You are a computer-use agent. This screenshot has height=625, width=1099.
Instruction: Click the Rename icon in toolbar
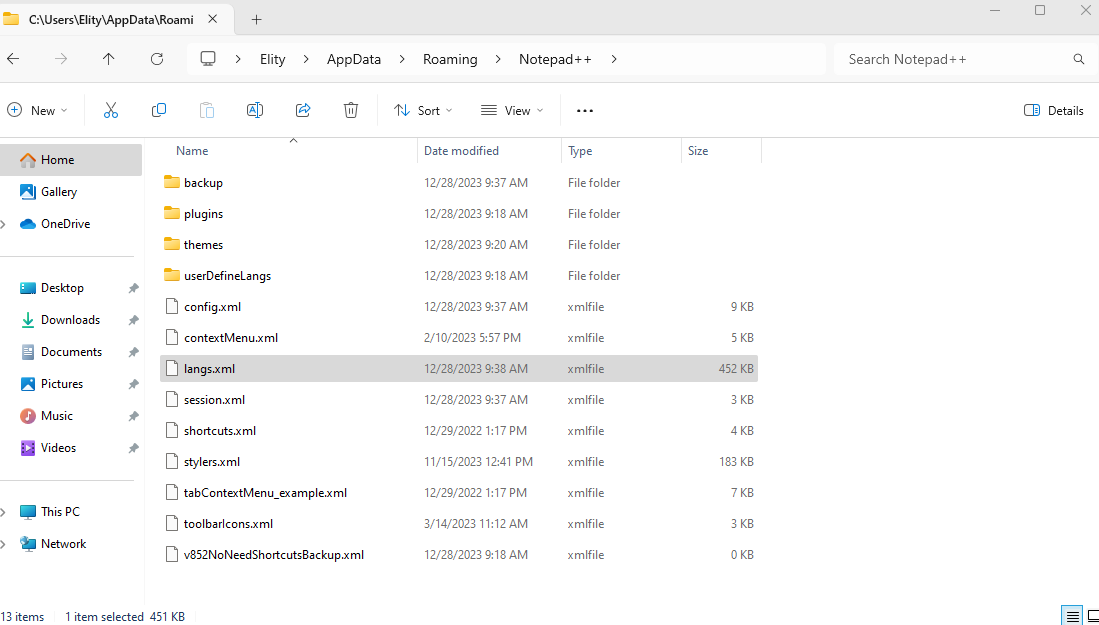tap(255, 110)
